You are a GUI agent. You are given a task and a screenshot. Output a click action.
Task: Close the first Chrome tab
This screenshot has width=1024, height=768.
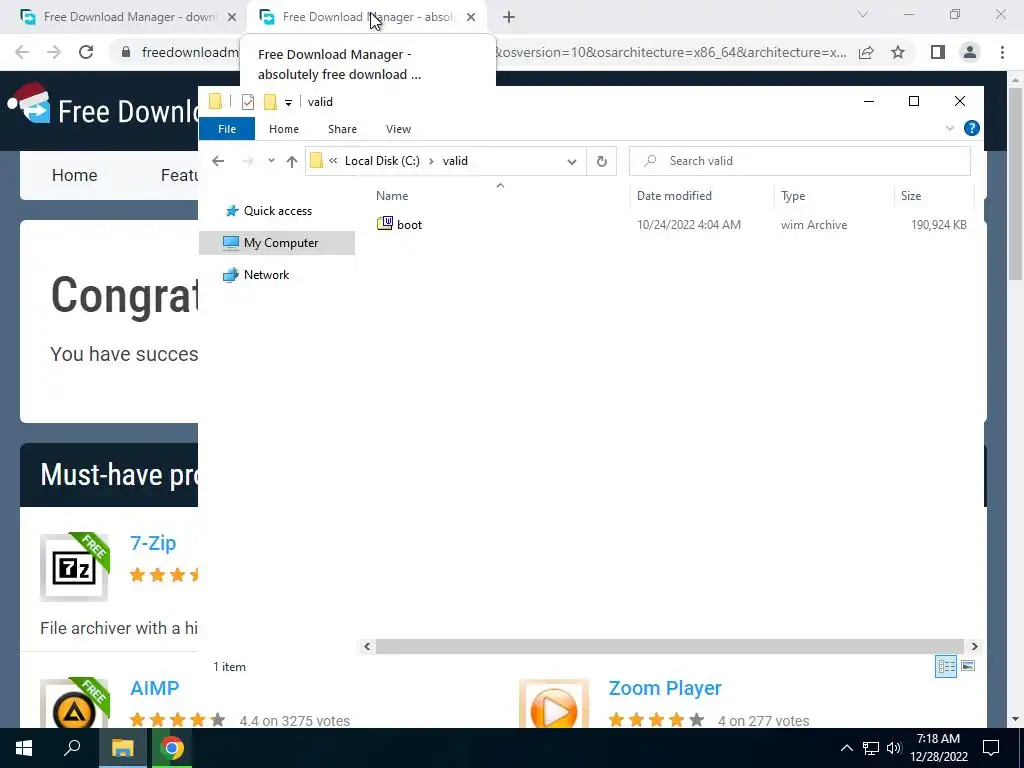(232, 17)
